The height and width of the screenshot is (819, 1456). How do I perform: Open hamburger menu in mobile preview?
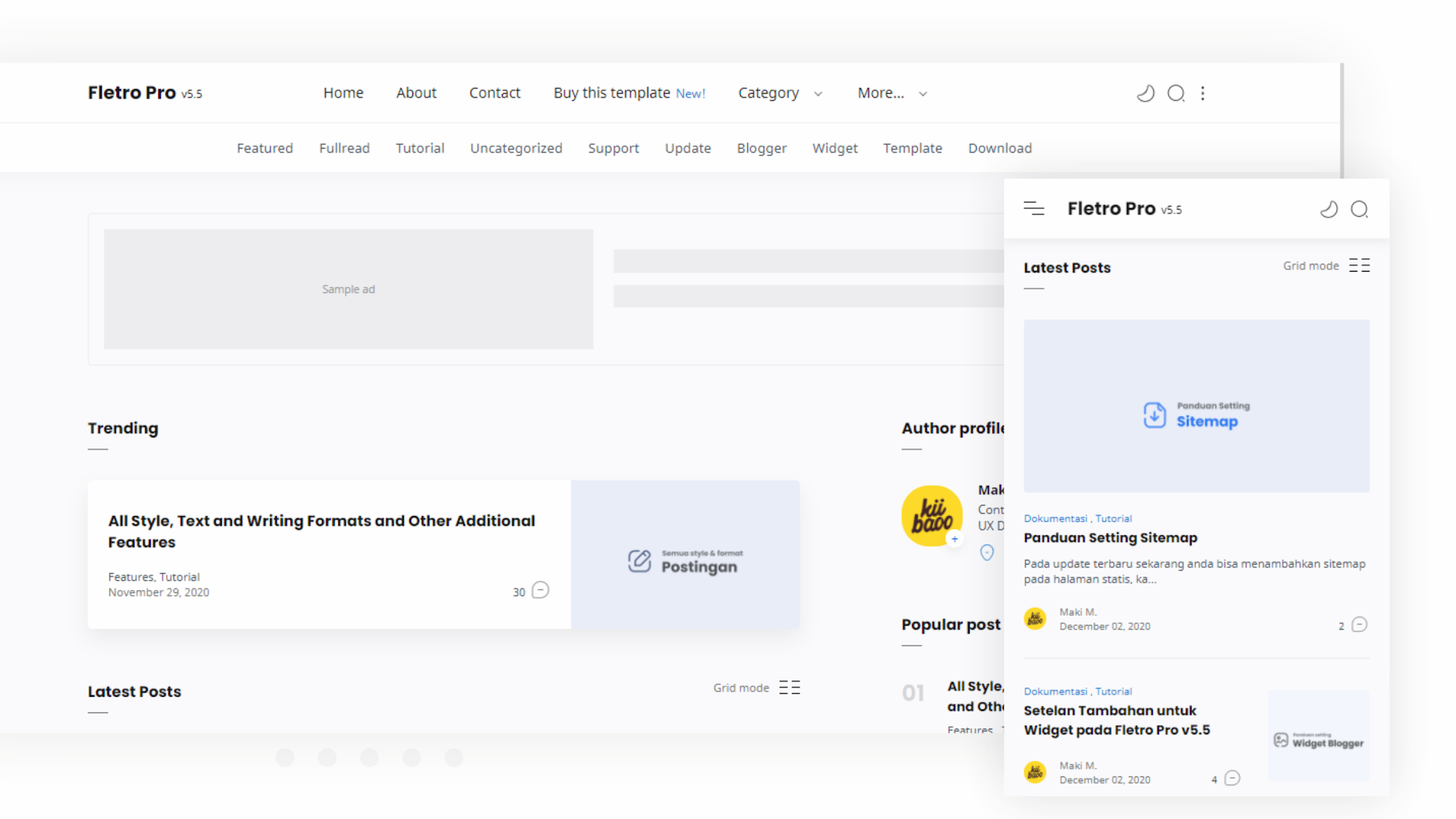coord(1034,208)
